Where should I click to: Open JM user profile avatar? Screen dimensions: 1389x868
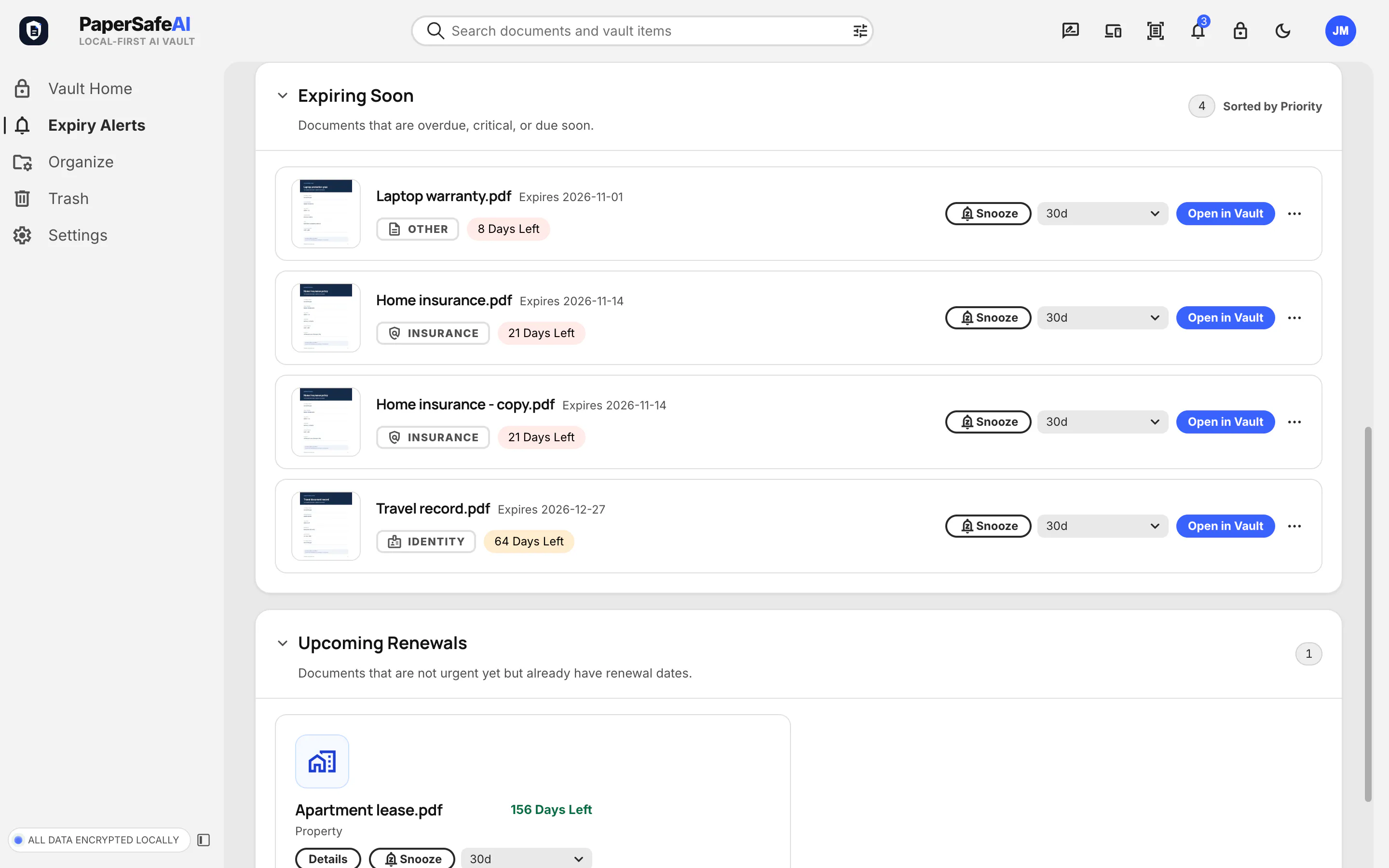pos(1340,30)
